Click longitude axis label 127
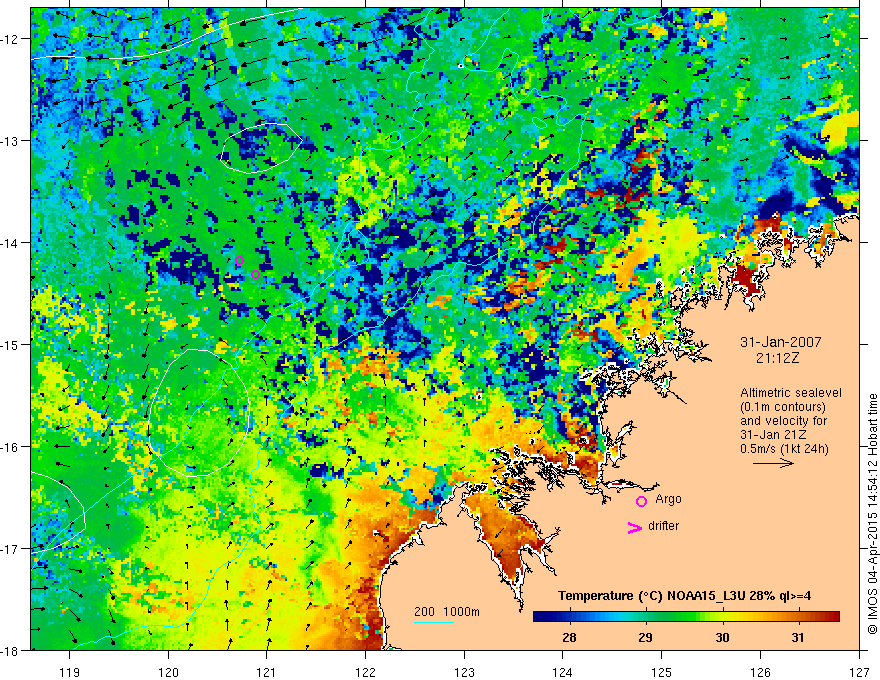880x680 pixels. 859,672
